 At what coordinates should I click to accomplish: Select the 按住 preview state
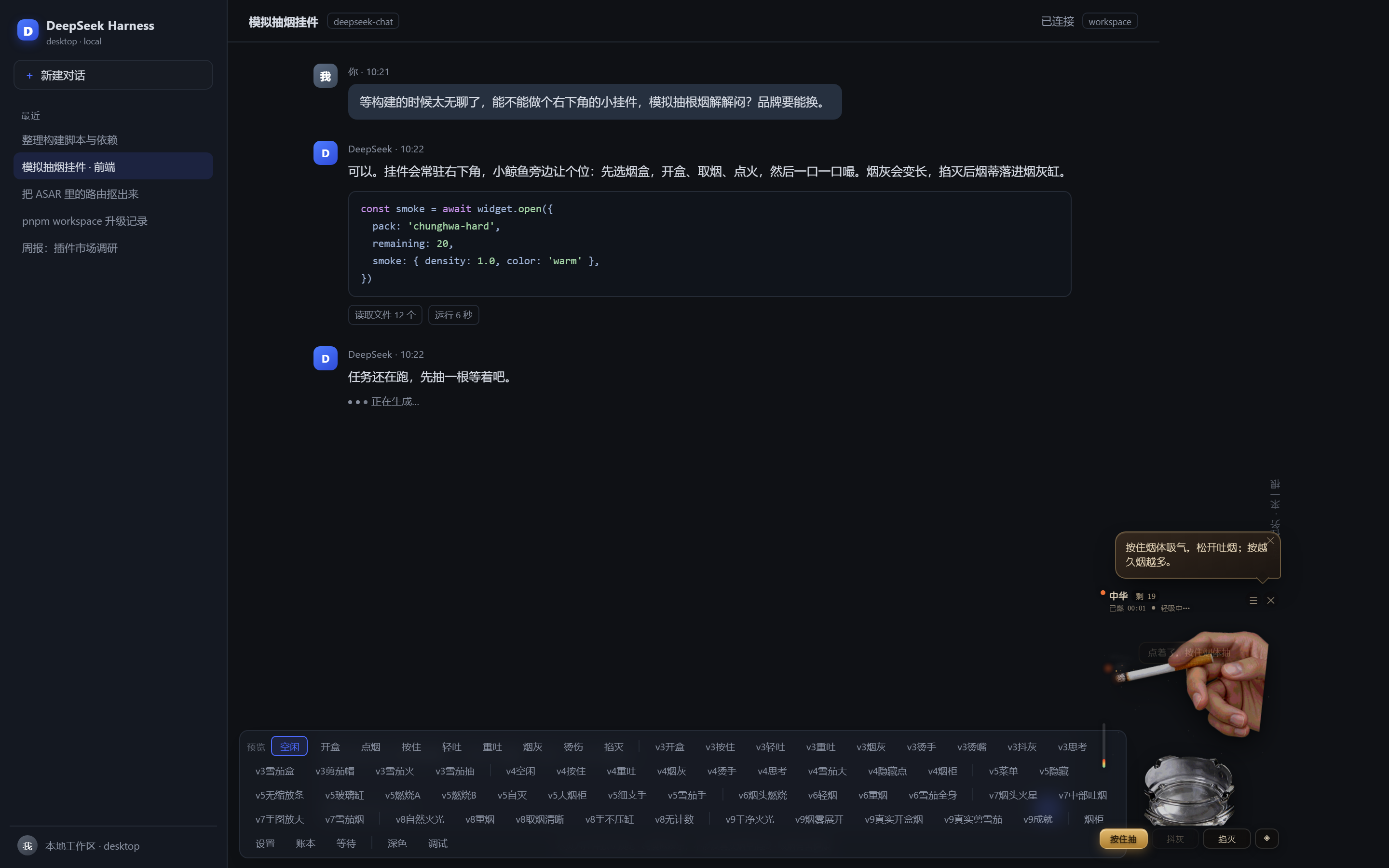411,746
